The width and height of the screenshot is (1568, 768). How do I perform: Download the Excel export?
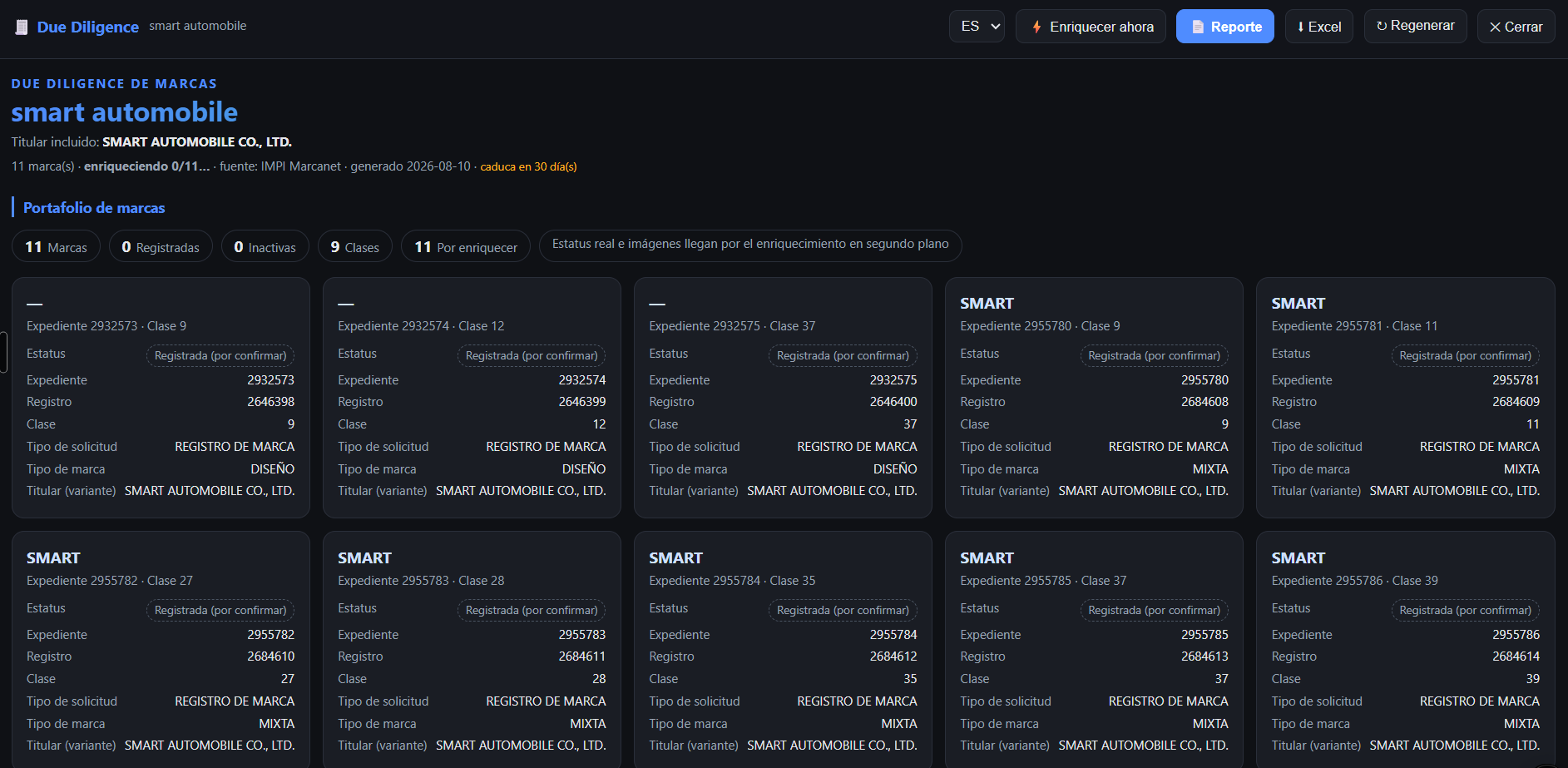(x=1319, y=27)
